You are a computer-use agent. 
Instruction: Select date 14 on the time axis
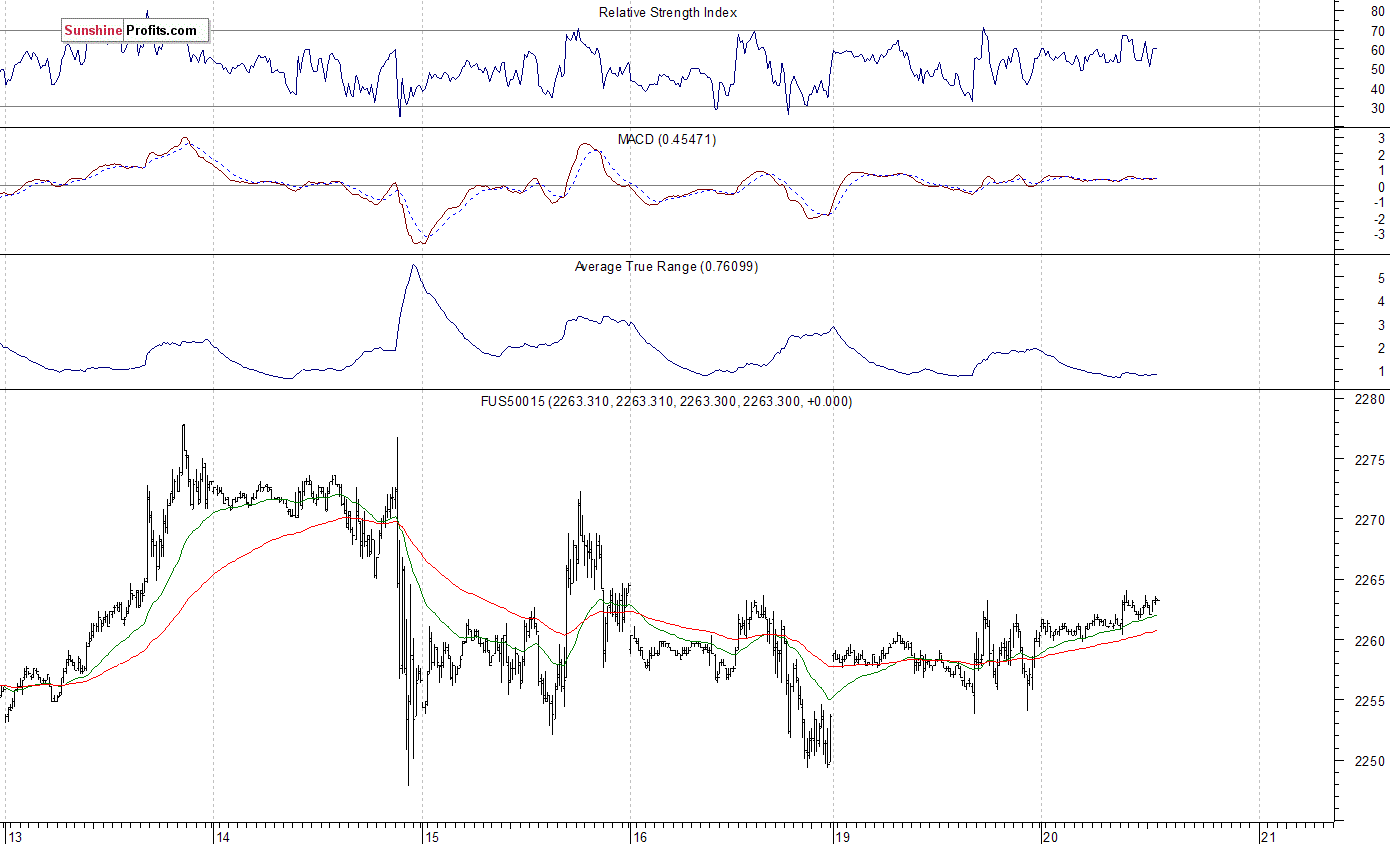[223, 836]
